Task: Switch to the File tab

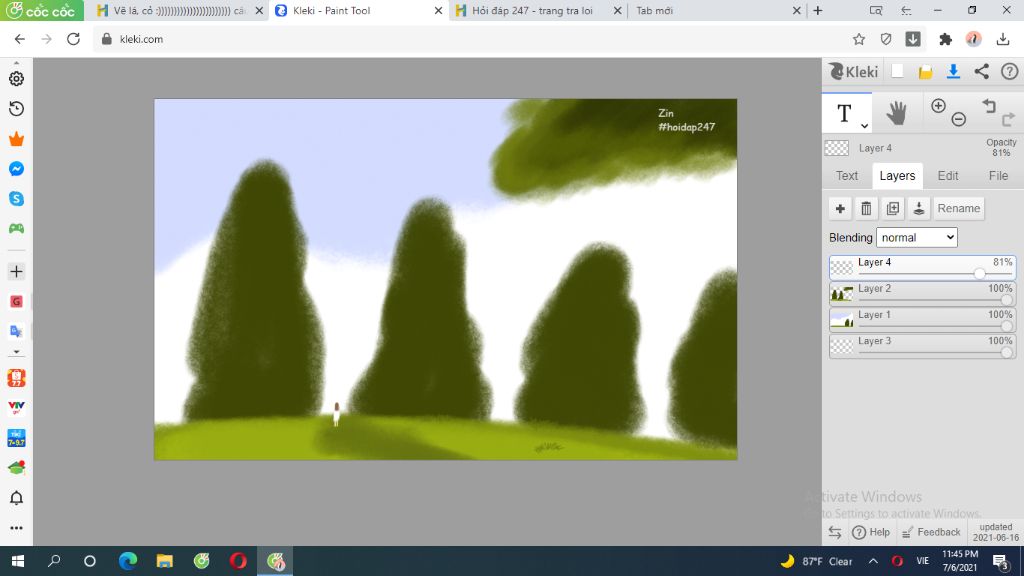Action: point(998,176)
